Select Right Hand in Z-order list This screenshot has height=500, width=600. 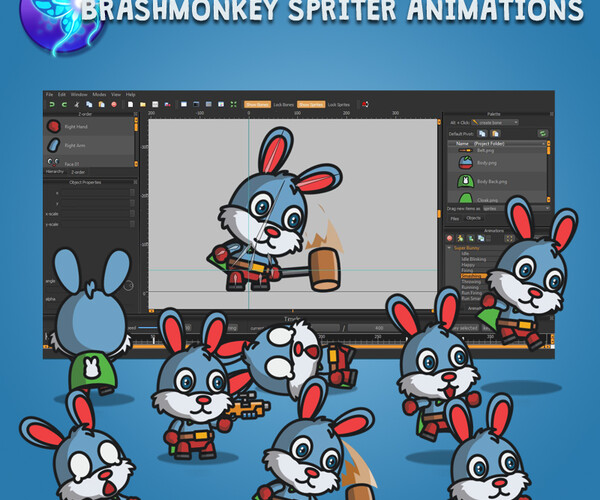pos(90,127)
